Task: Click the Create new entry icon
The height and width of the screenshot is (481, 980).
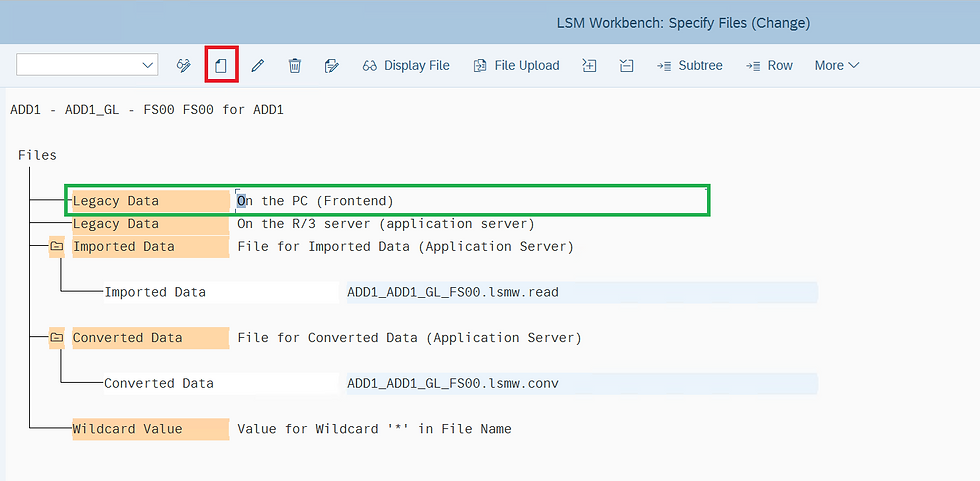Action: click(221, 65)
